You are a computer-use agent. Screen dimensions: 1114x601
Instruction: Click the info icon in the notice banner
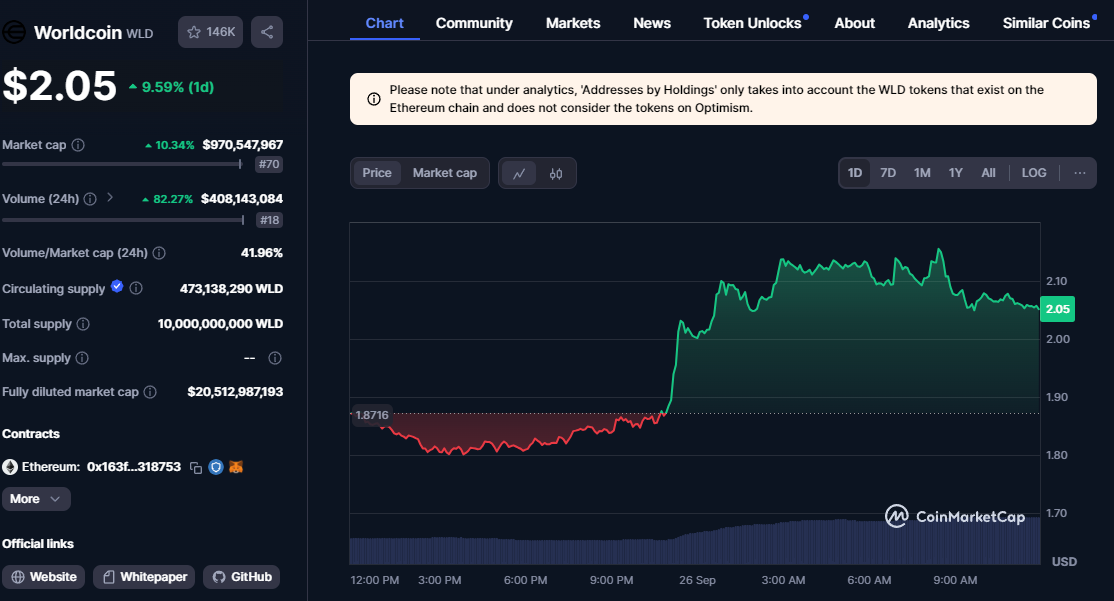tap(373, 99)
